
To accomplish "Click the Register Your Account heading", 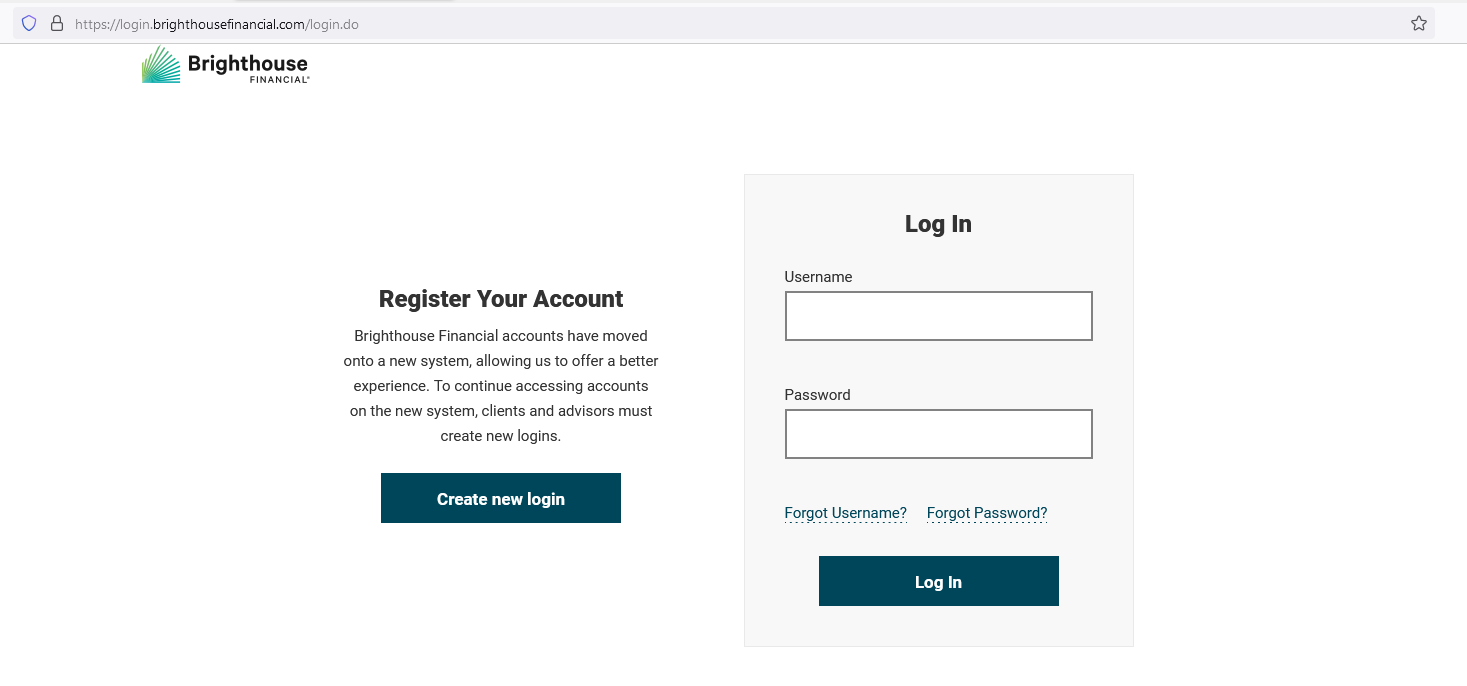I will click(x=500, y=298).
